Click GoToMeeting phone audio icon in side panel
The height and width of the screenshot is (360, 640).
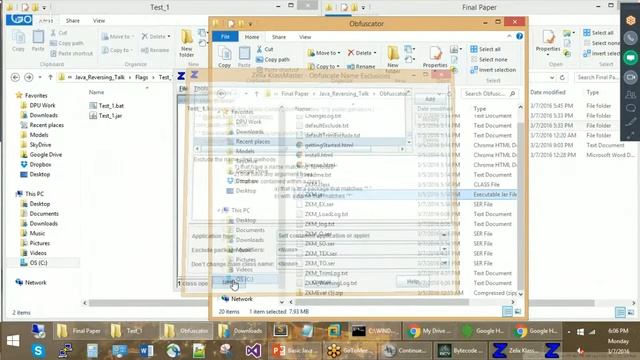[x=630, y=38]
